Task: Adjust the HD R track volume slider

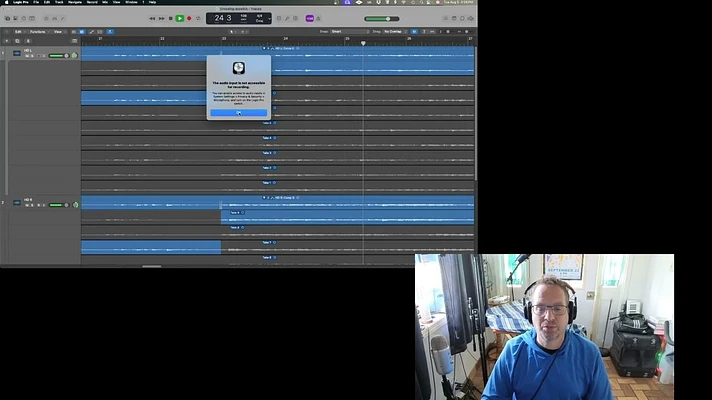Action: pyautogui.click(x=59, y=205)
